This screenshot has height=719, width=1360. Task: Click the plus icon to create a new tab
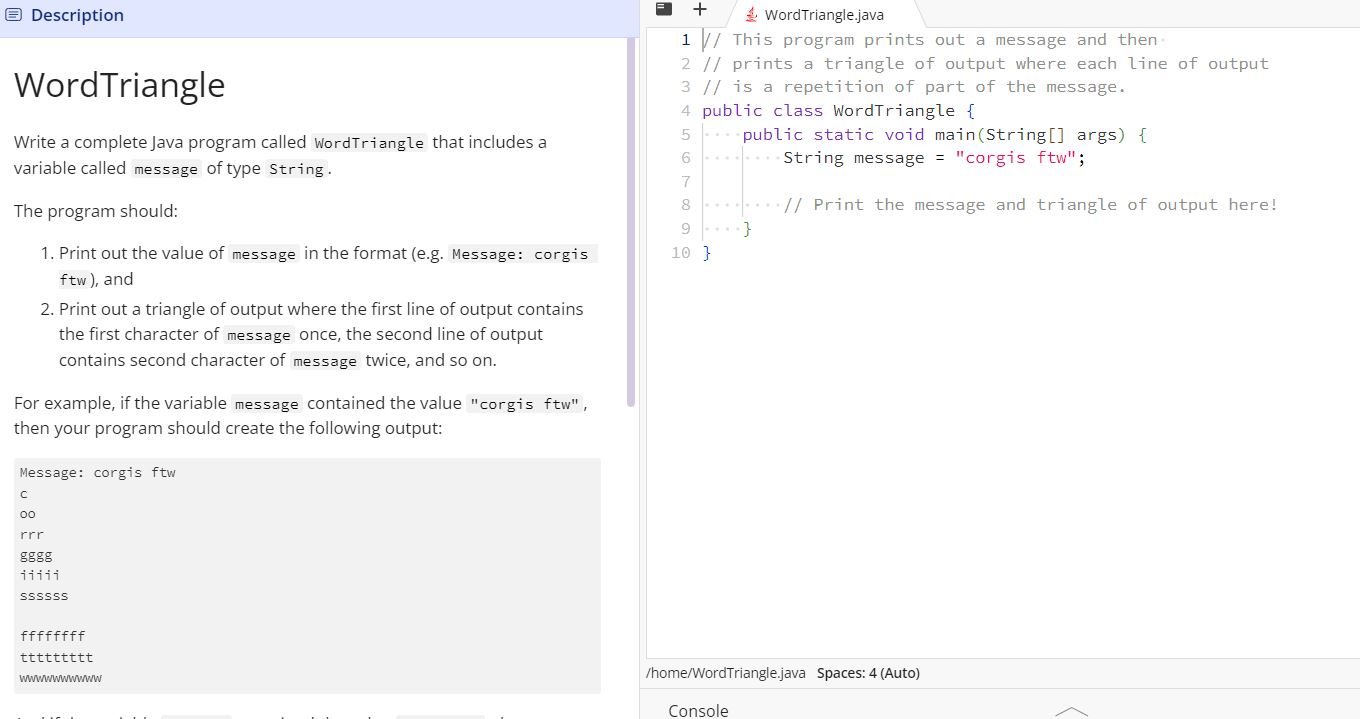pos(699,9)
